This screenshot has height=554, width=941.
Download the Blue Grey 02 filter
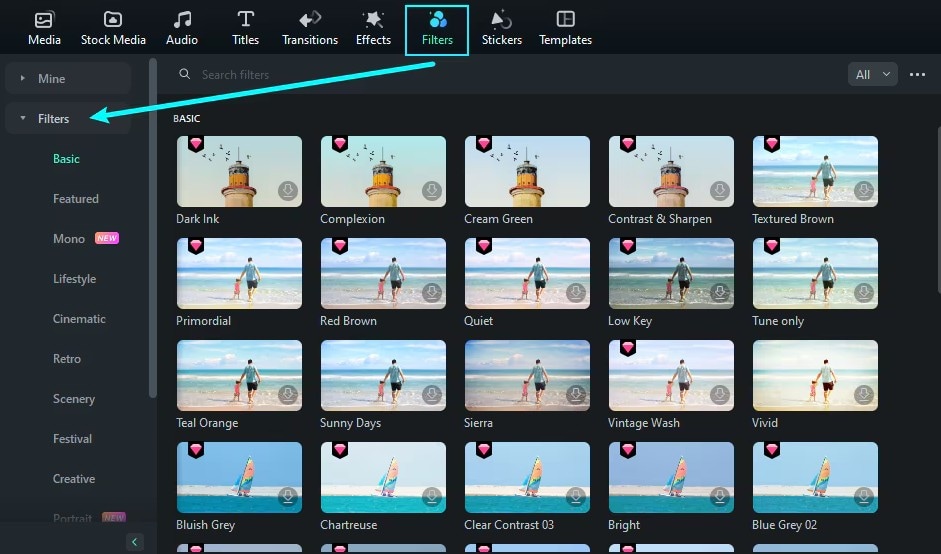[x=864, y=497]
